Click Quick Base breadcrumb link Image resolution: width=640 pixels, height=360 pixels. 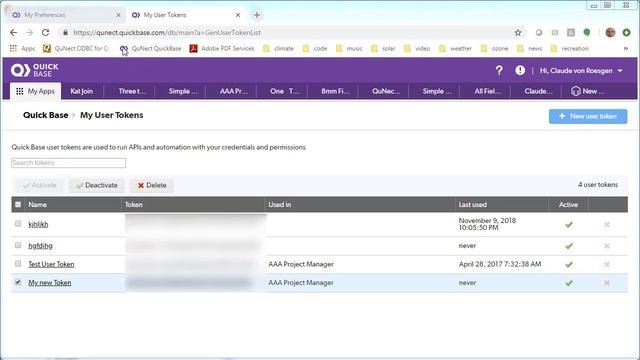pyautogui.click(x=45, y=115)
